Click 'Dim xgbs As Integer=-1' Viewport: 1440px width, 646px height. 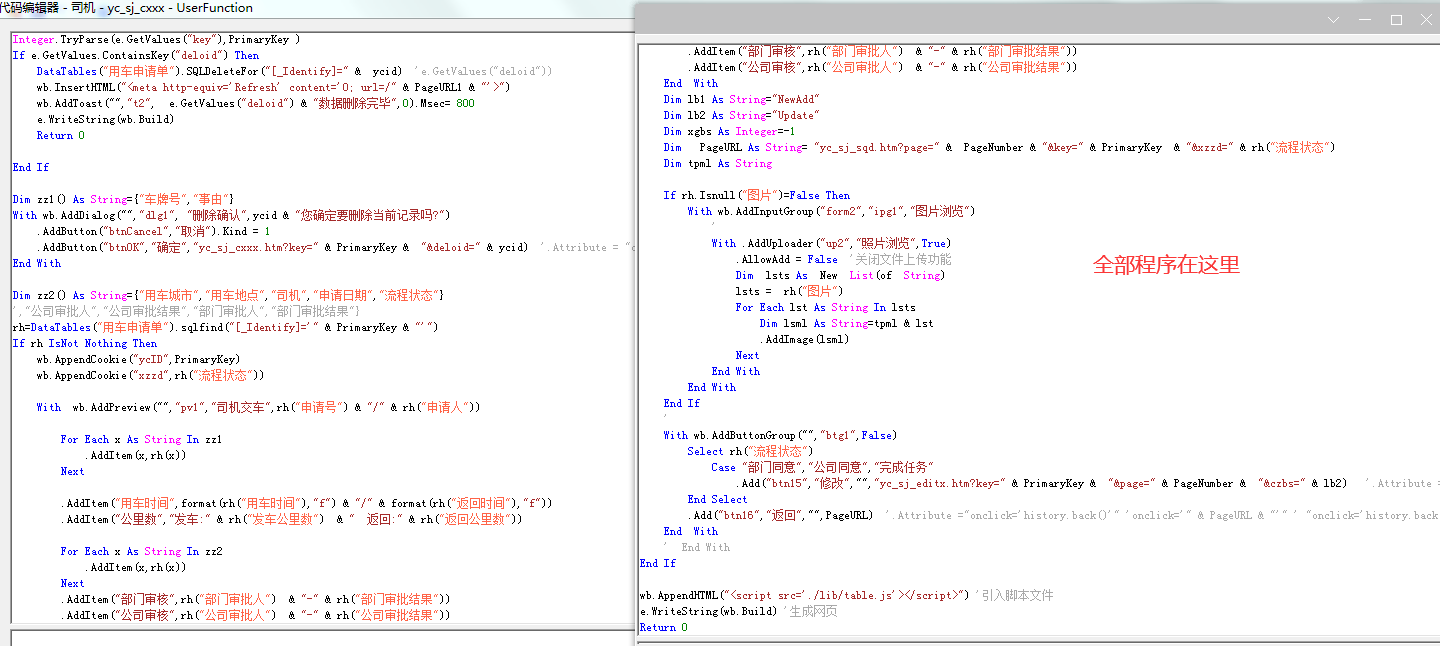(730, 131)
